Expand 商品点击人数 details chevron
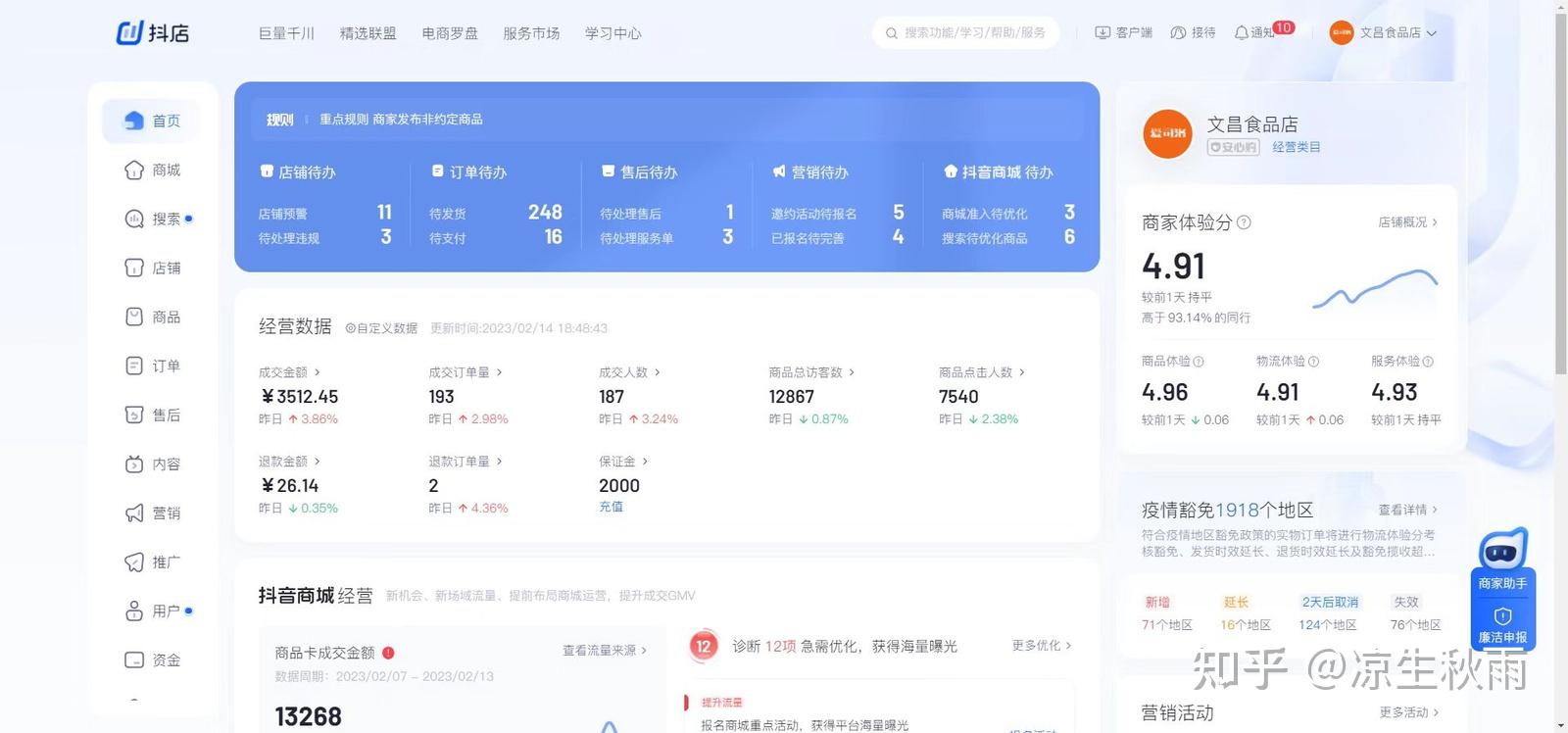 coord(1021,372)
